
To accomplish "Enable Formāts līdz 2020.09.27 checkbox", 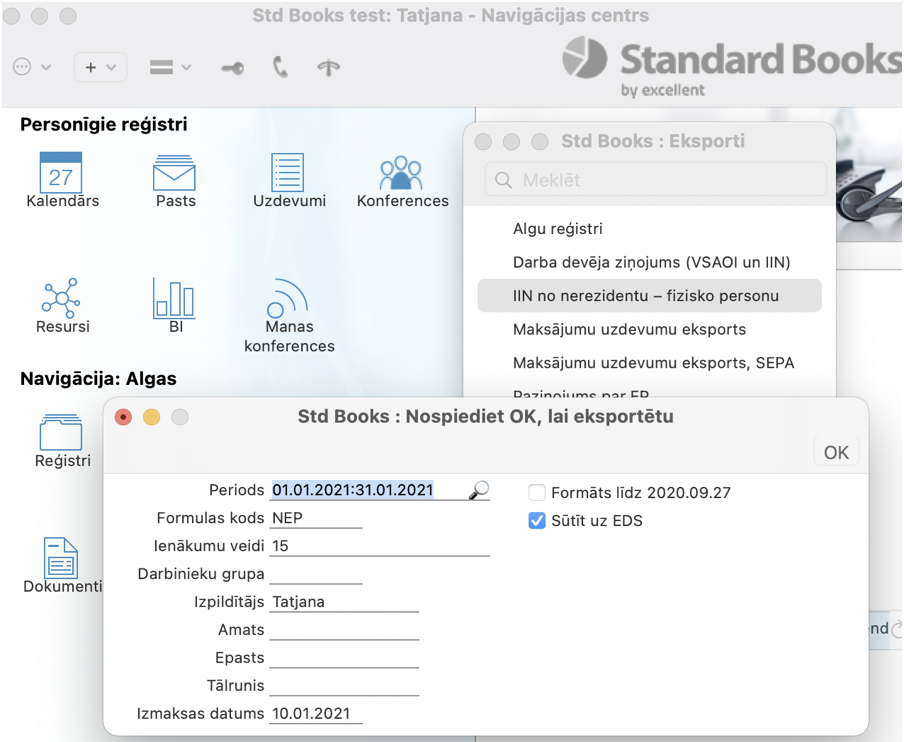I will pyautogui.click(x=537, y=493).
